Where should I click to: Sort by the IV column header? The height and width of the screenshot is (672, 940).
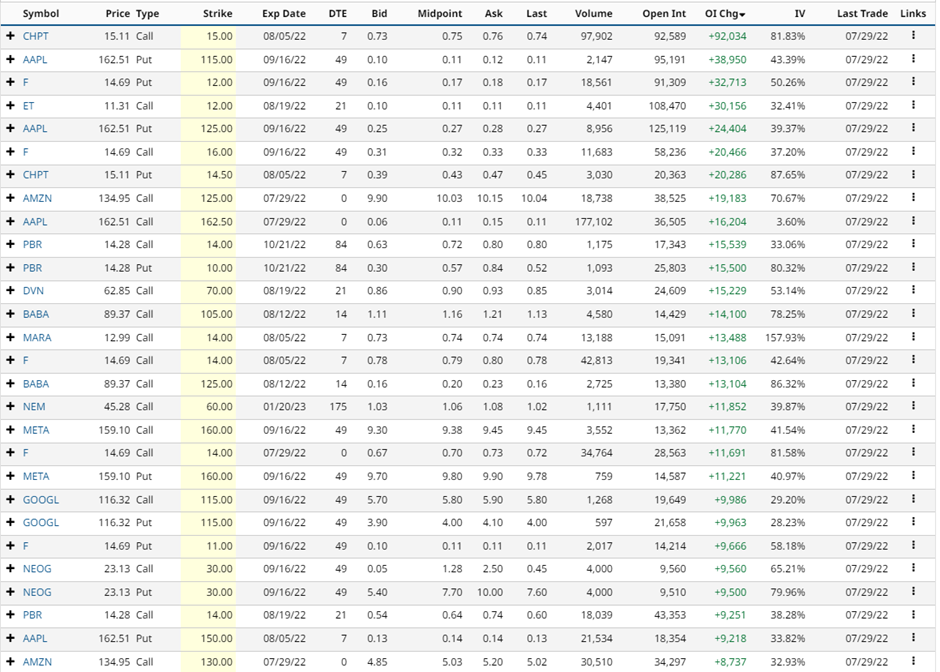click(x=800, y=13)
